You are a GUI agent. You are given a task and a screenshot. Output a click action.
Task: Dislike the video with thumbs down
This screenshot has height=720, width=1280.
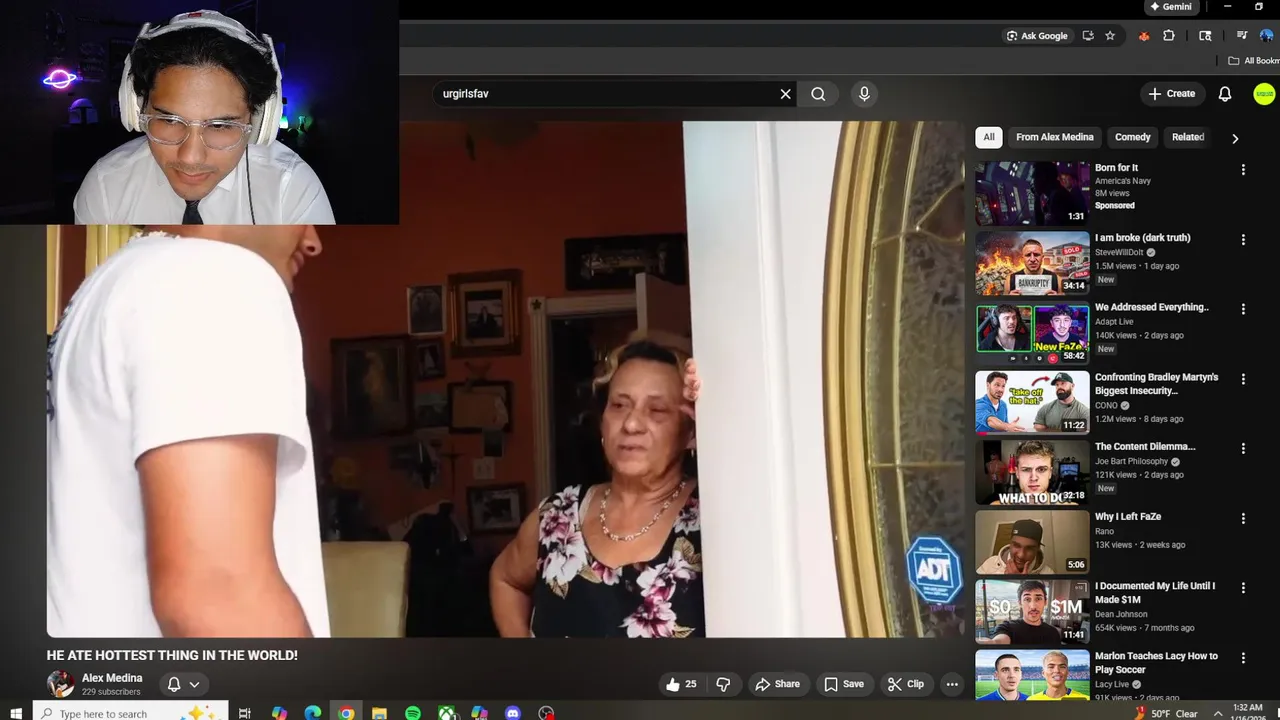(x=723, y=684)
